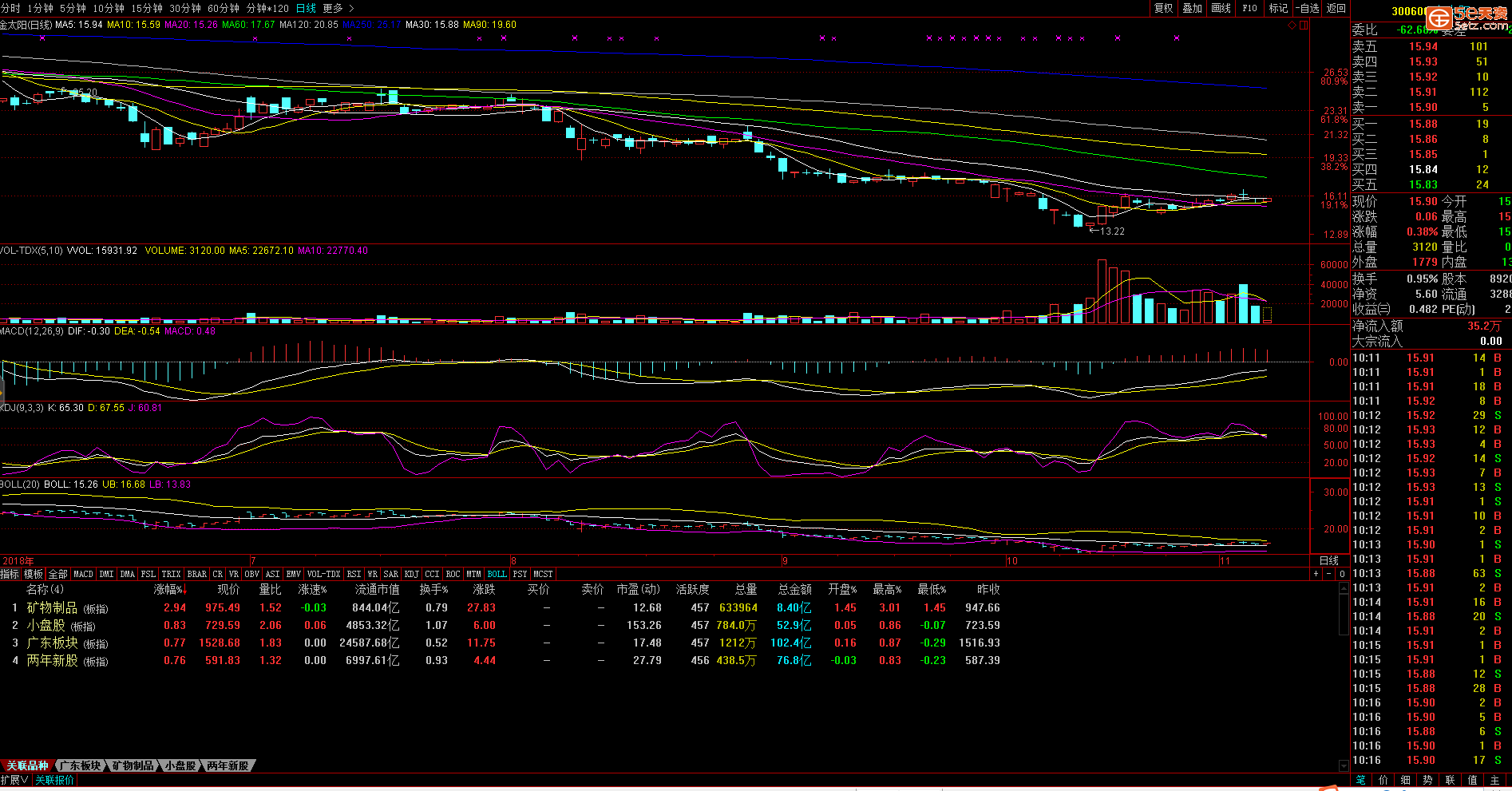The height and width of the screenshot is (791, 1512).
Task: Select the 值 tab at bottom right
Action: (x=1473, y=780)
